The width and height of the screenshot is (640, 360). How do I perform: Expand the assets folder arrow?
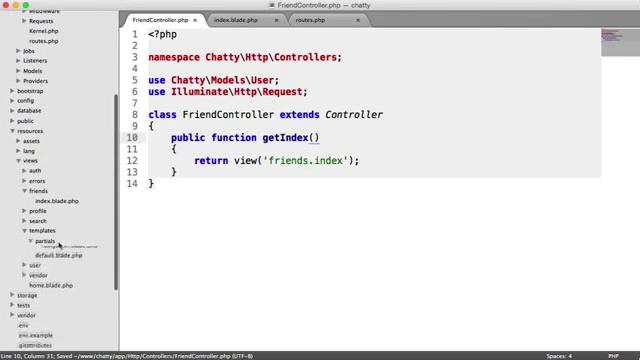(18, 141)
